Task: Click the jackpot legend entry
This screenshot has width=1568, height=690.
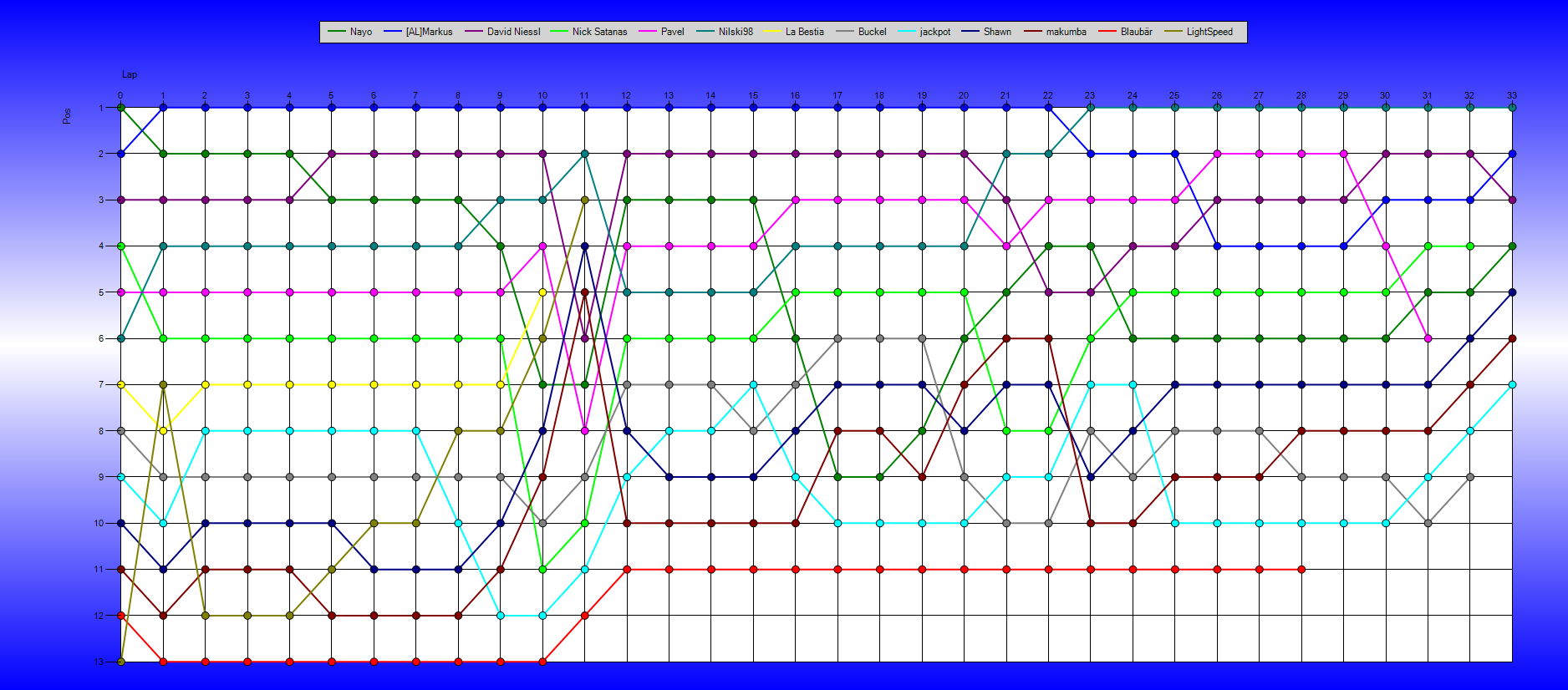Action: click(924, 32)
